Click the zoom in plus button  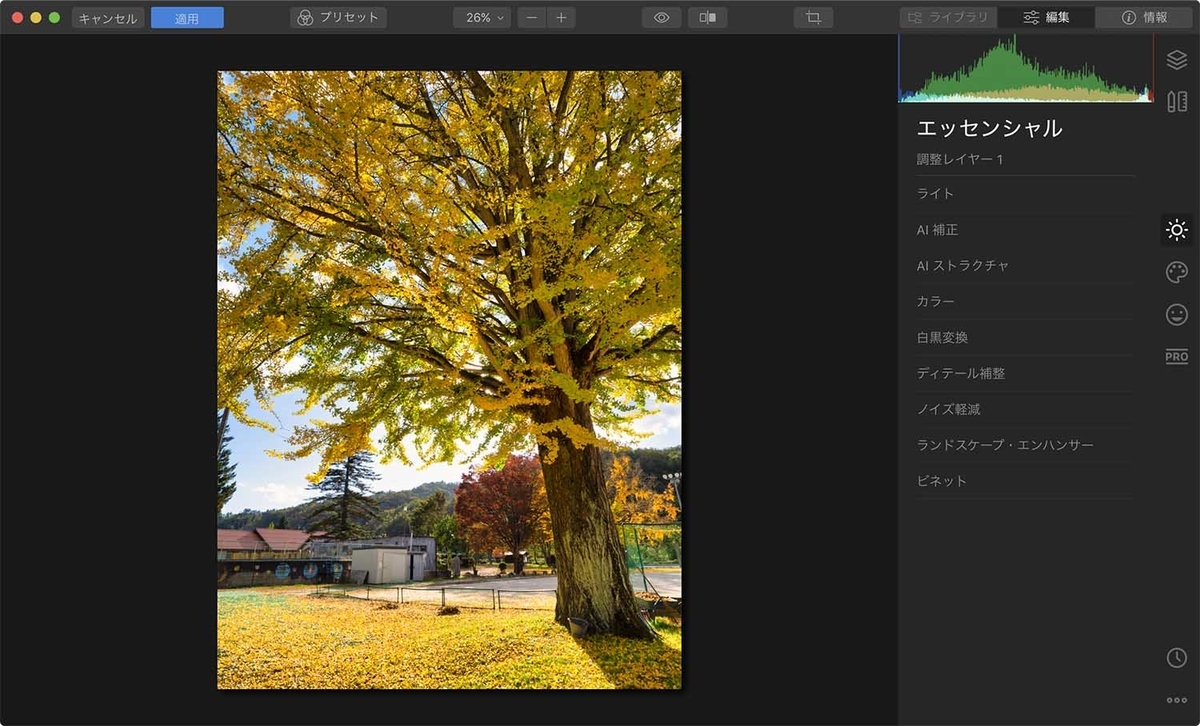(561, 18)
